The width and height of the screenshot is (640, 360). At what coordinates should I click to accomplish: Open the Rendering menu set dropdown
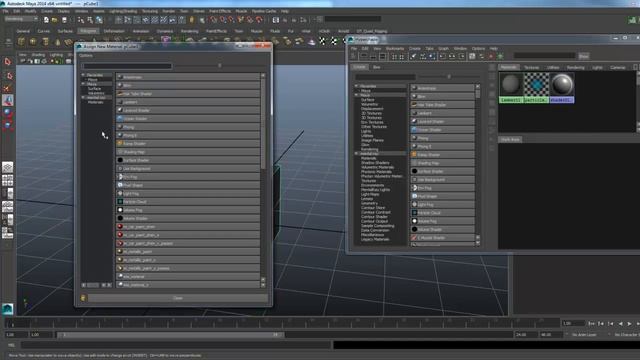(21, 19)
